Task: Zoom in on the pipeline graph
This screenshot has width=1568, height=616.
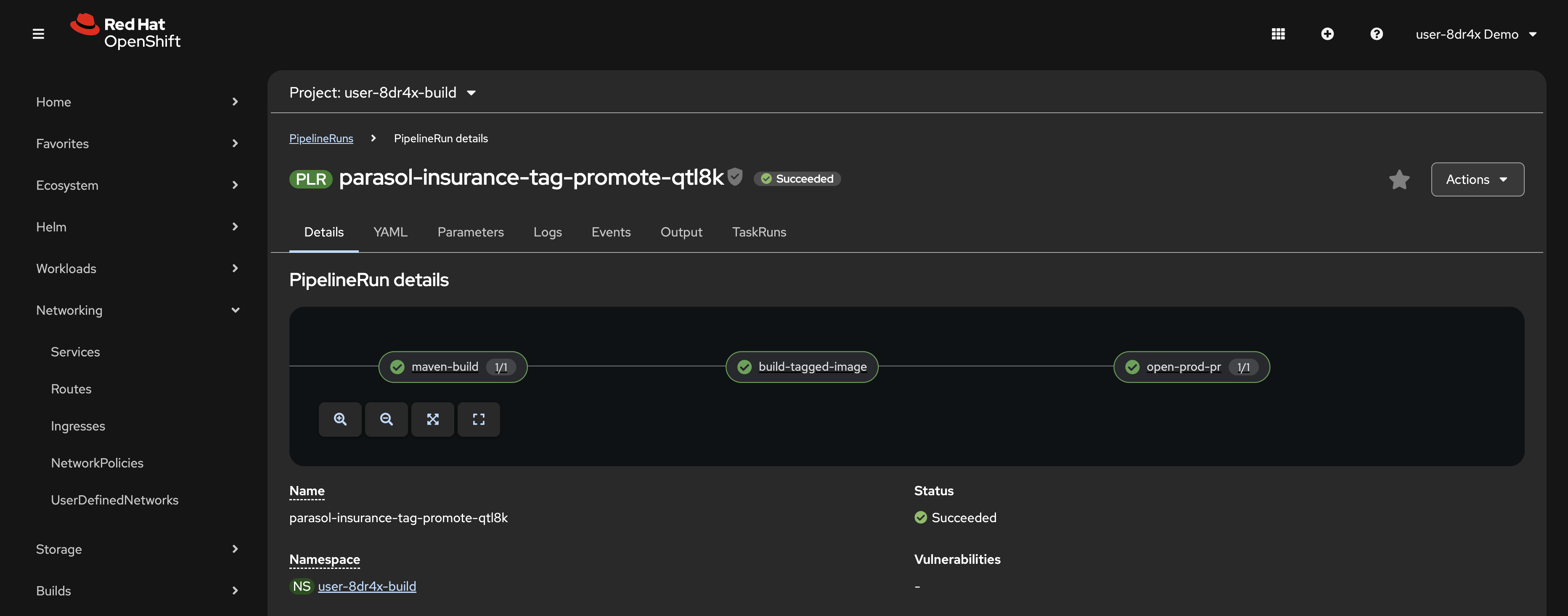Action: click(x=340, y=420)
